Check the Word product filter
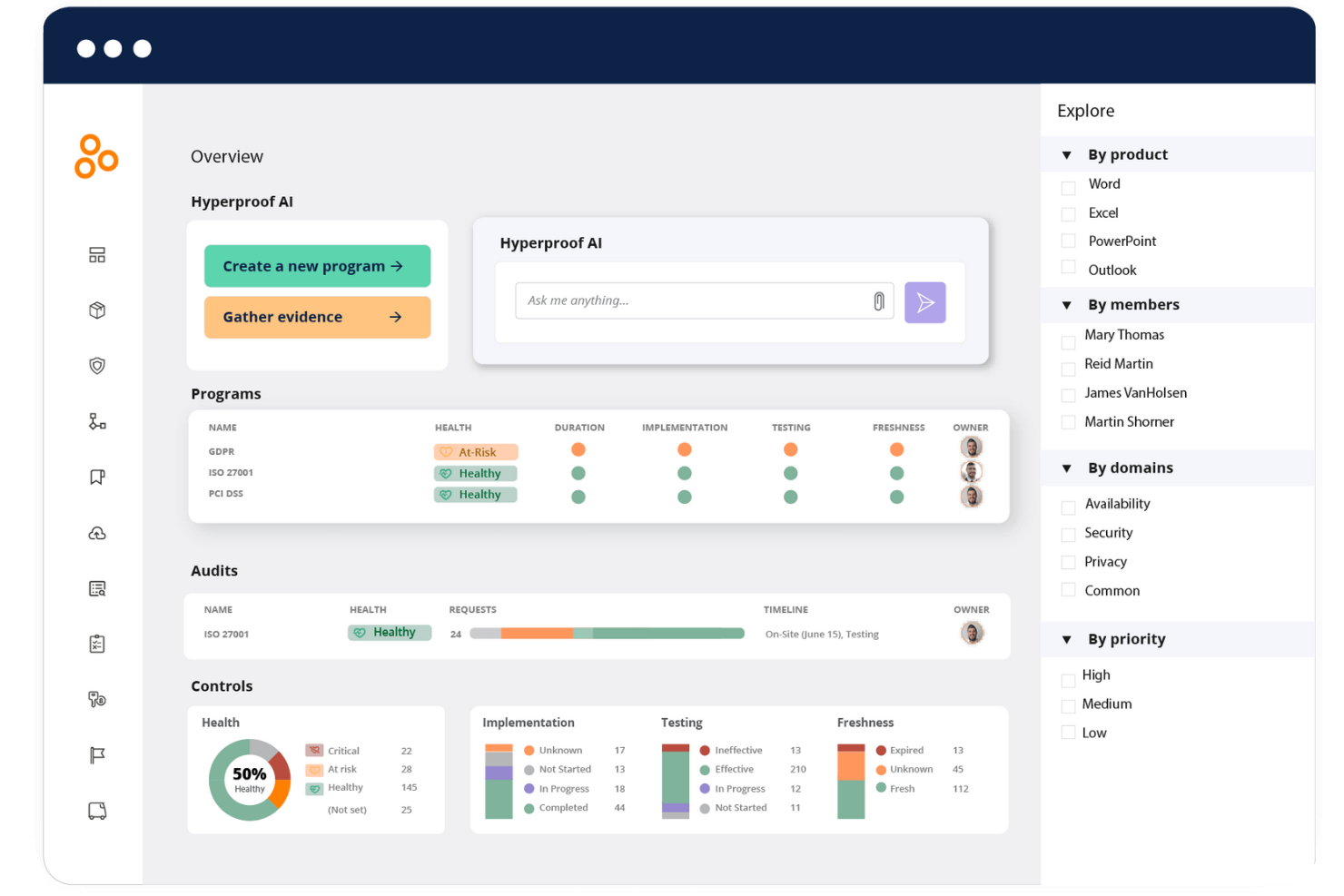Screen dimensions: 1344x896 [x=1068, y=187]
